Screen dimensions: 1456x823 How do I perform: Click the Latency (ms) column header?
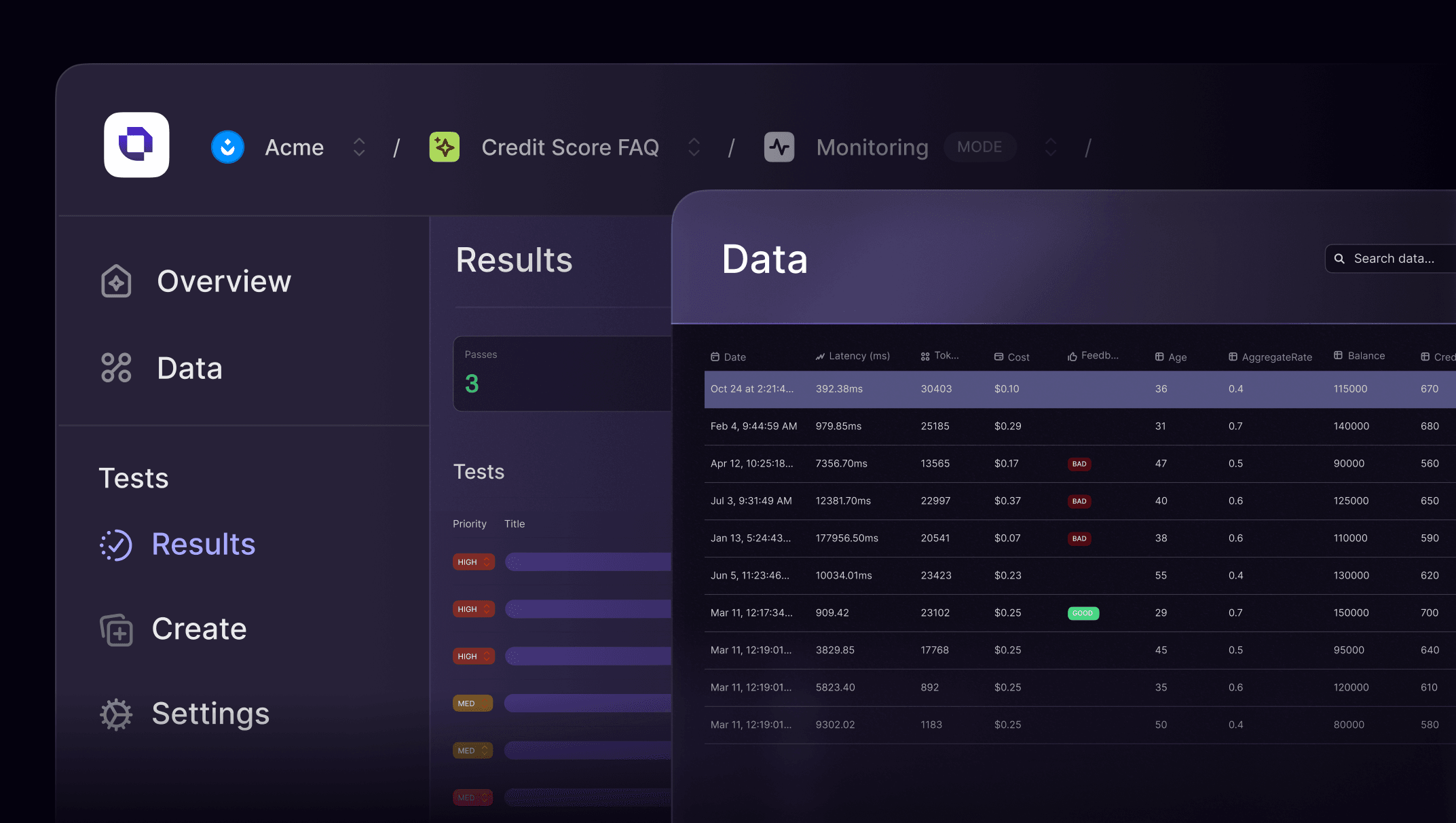853,356
